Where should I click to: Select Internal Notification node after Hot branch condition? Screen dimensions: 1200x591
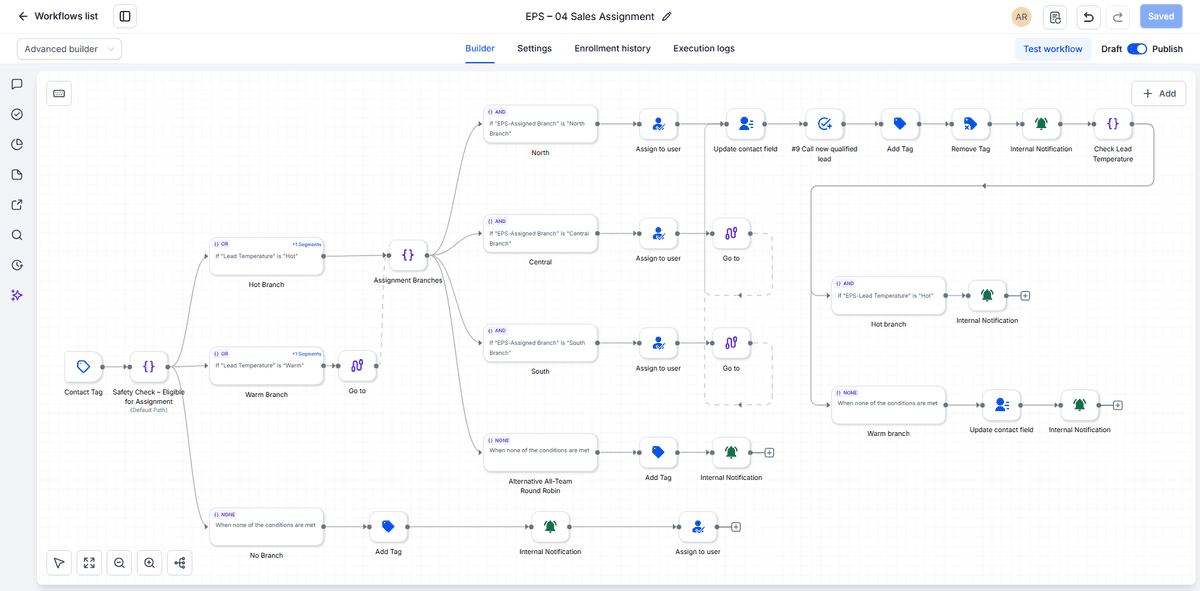pyautogui.click(x=987, y=296)
